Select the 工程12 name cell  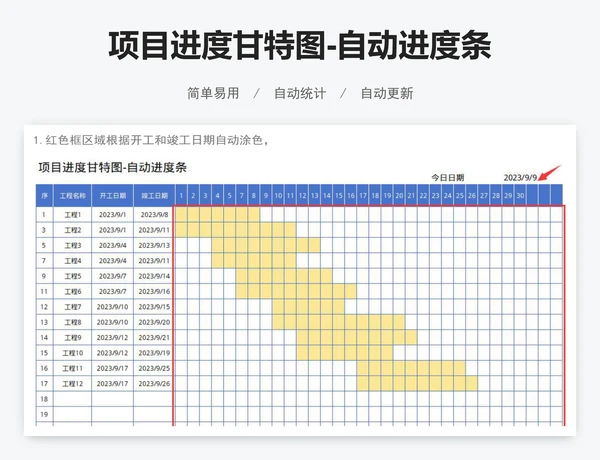(72, 383)
